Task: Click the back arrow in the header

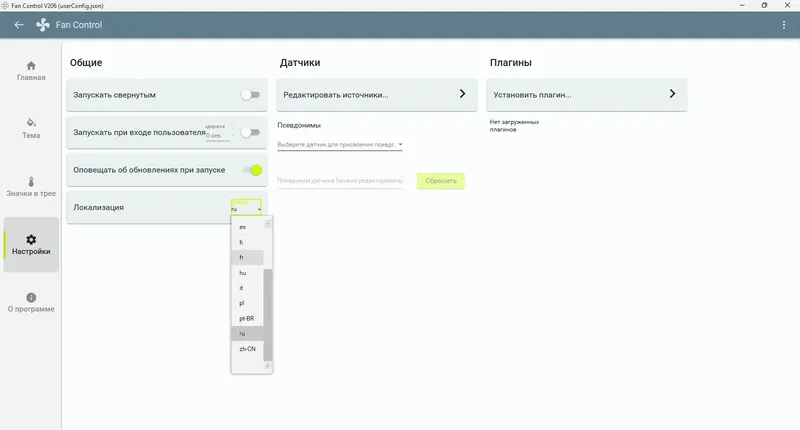Action: coord(19,25)
